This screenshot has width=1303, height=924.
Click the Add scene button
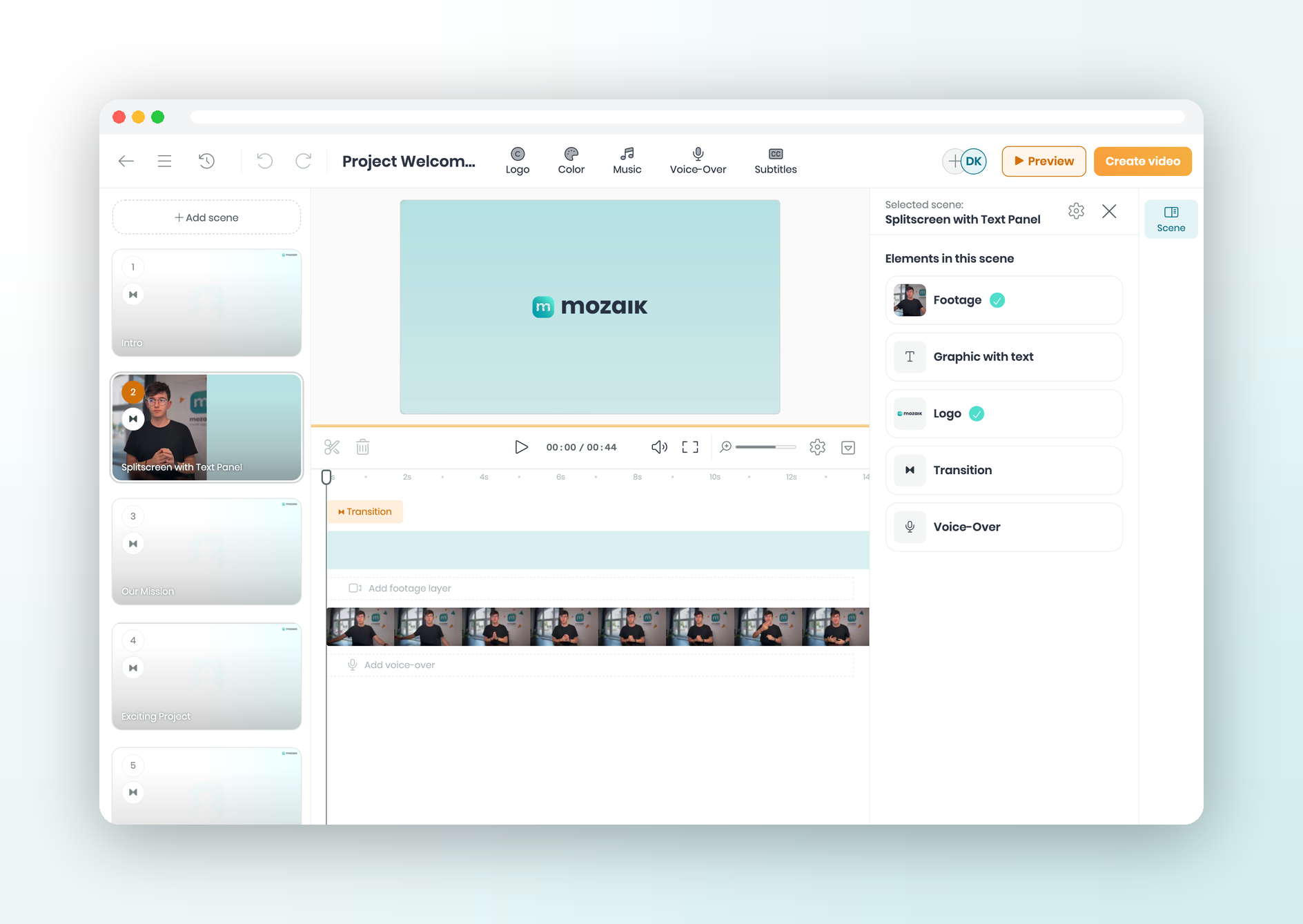[206, 217]
